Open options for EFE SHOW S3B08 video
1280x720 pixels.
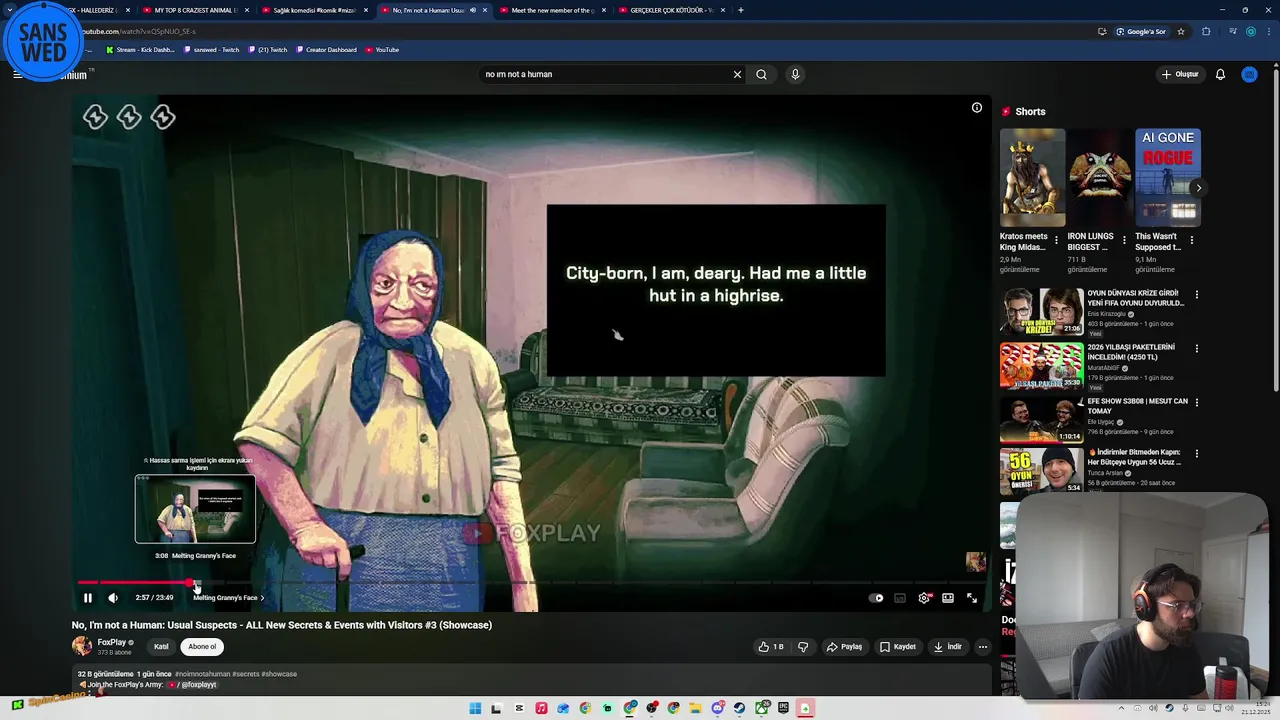pos(1196,403)
